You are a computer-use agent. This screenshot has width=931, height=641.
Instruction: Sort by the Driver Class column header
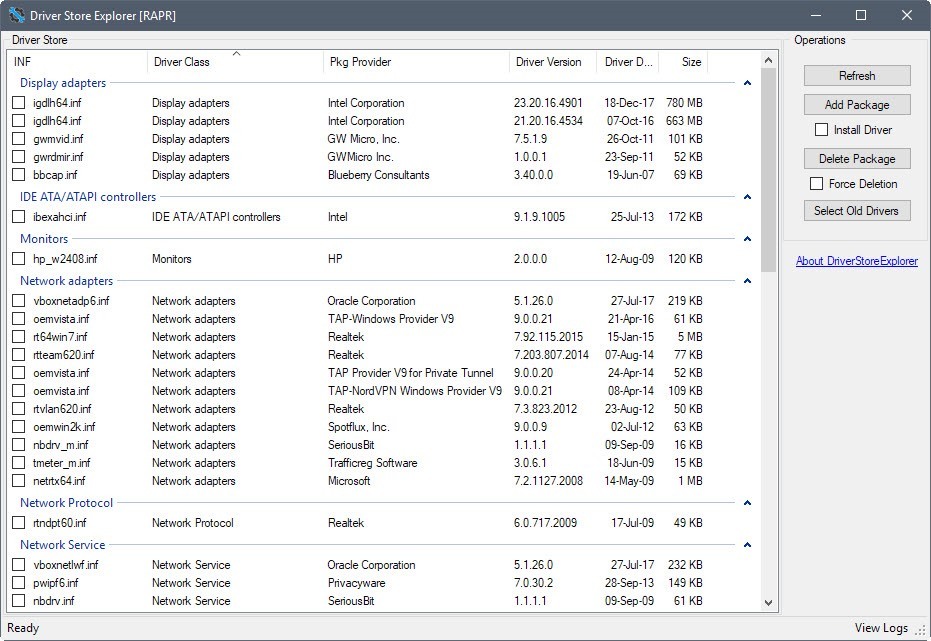click(x=181, y=62)
